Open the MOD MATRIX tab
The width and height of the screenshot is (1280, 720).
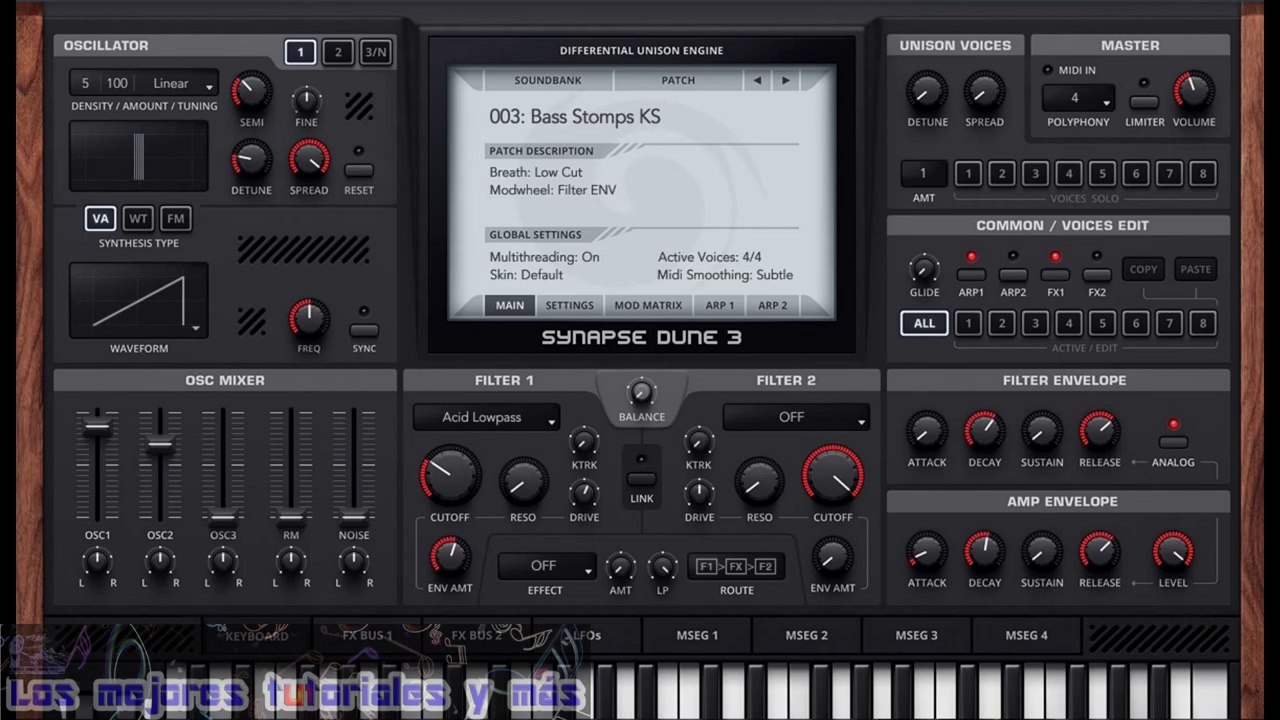coord(648,305)
